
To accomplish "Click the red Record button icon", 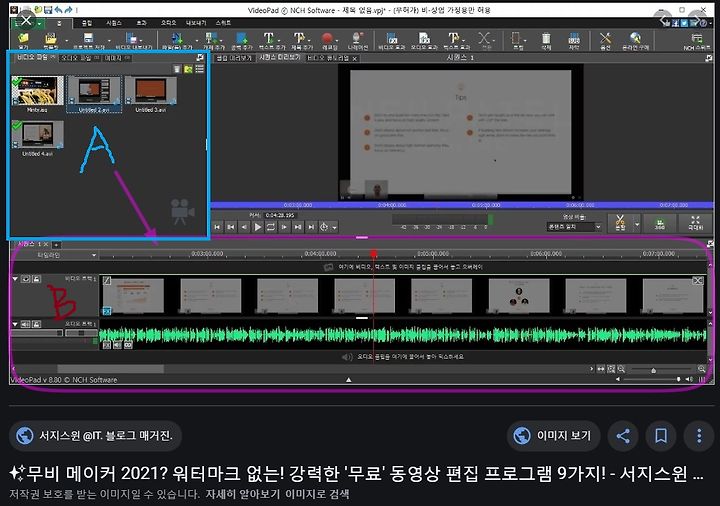I will [x=327, y=38].
